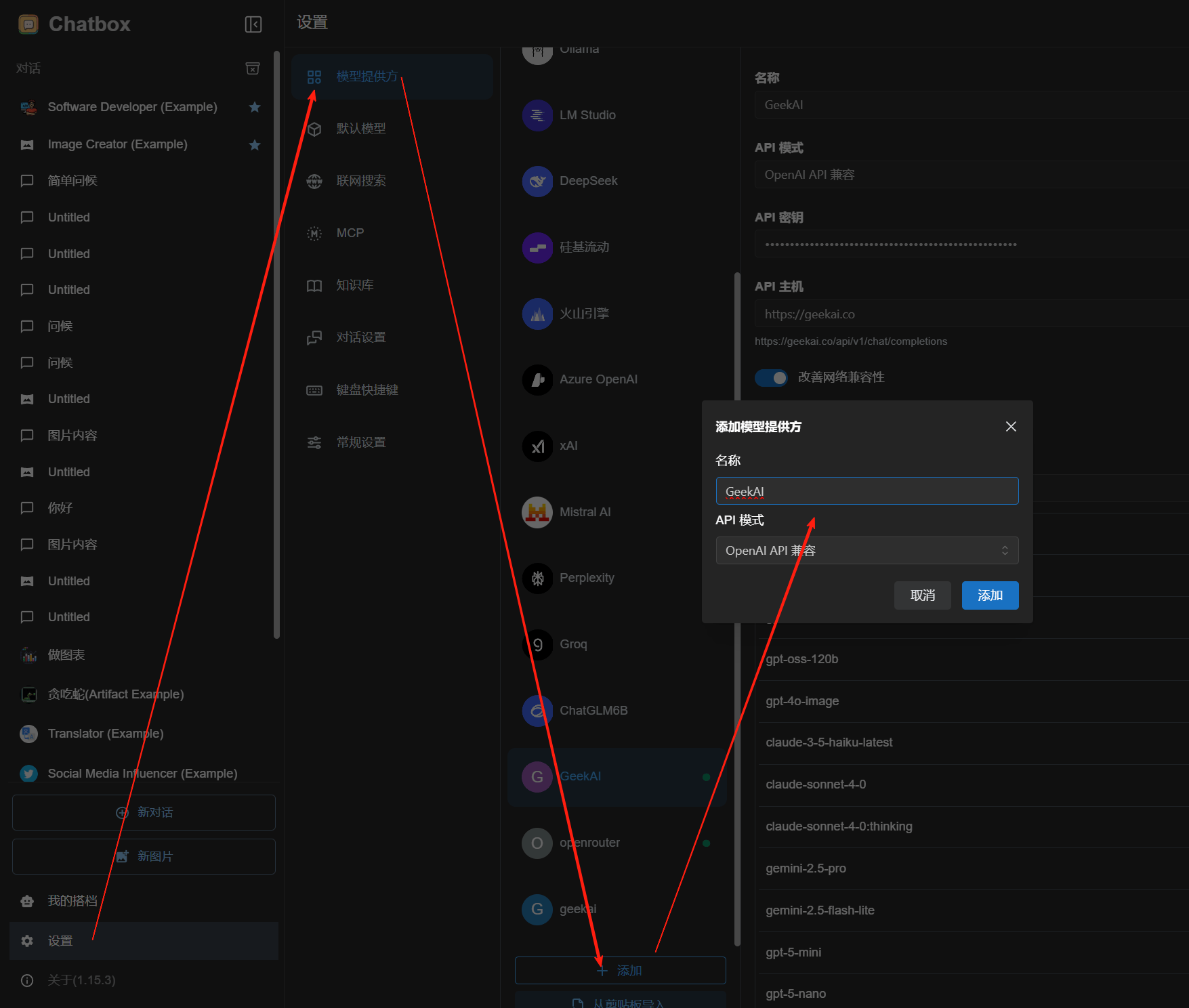
Task: Click the 关于 info icon
Action: tap(27, 980)
